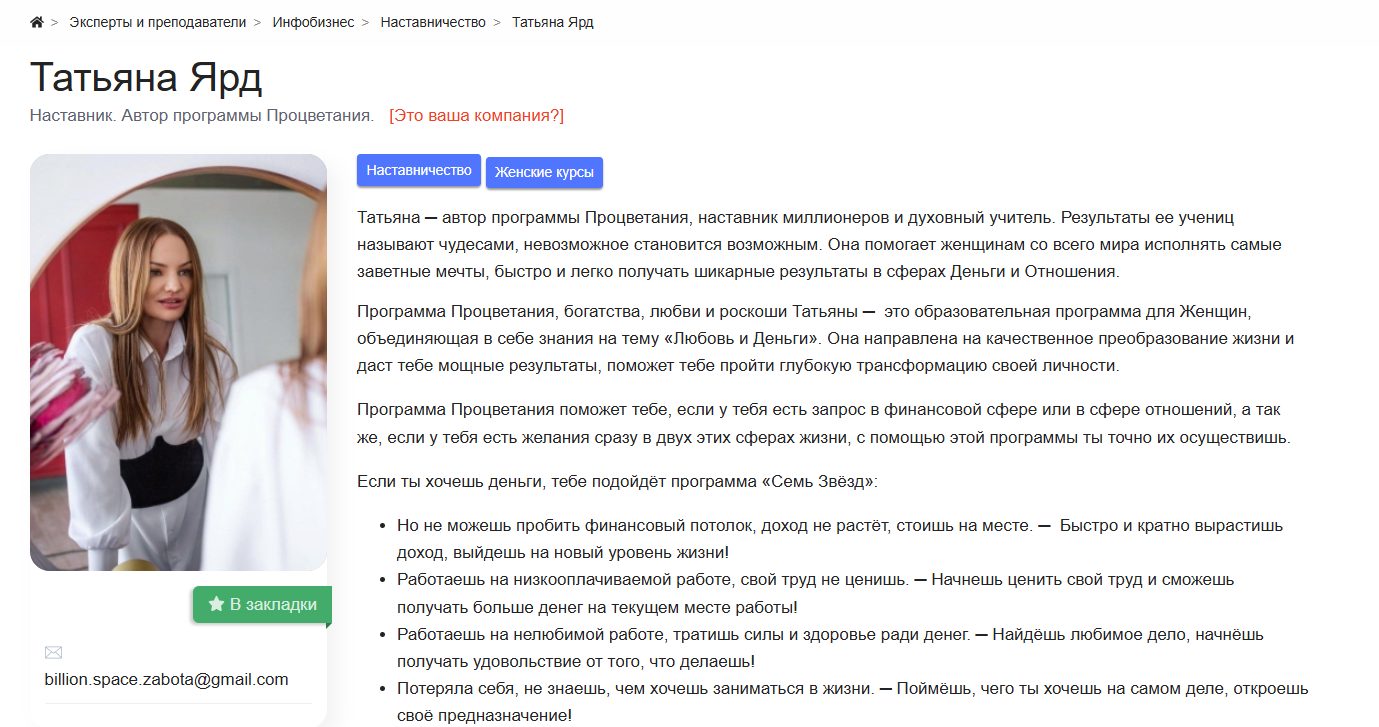Click Татьяна Ярд's profile photo

coord(178,360)
